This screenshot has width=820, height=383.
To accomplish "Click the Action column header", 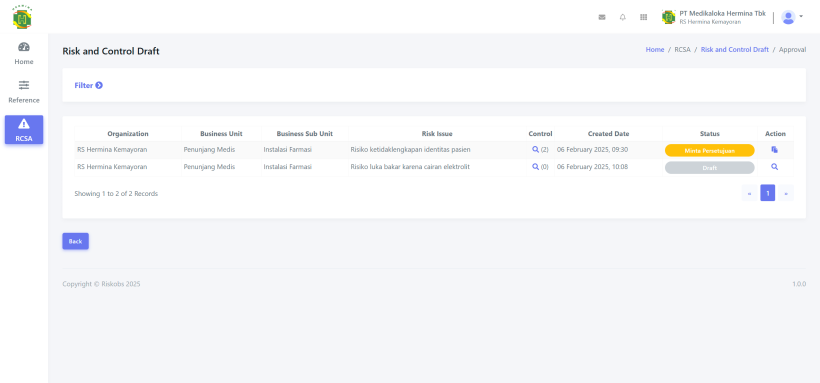I will 775,133.
